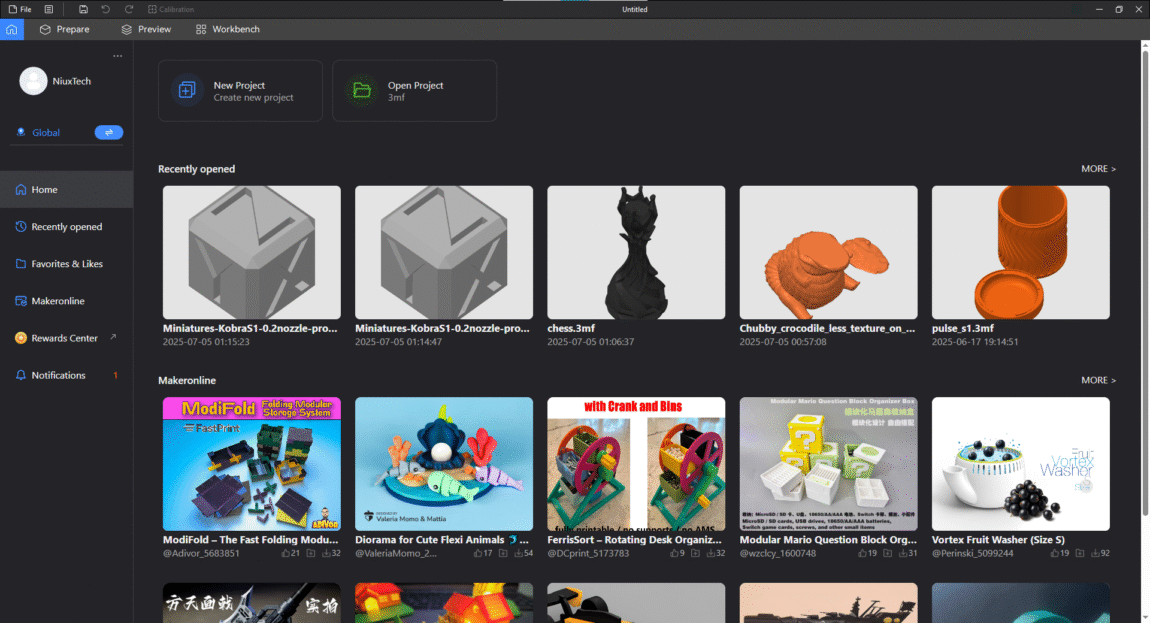Open the Vortex Fruit Washer preview image
1150x623 pixels.
(1020, 464)
